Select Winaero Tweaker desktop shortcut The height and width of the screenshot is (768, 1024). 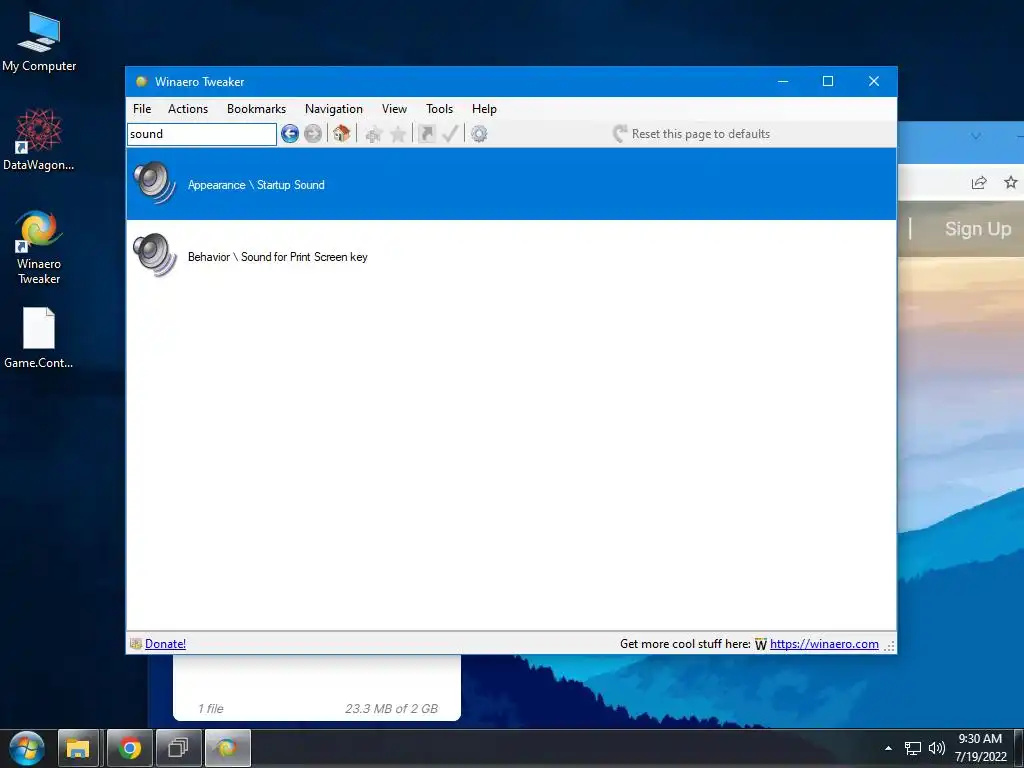tap(39, 248)
